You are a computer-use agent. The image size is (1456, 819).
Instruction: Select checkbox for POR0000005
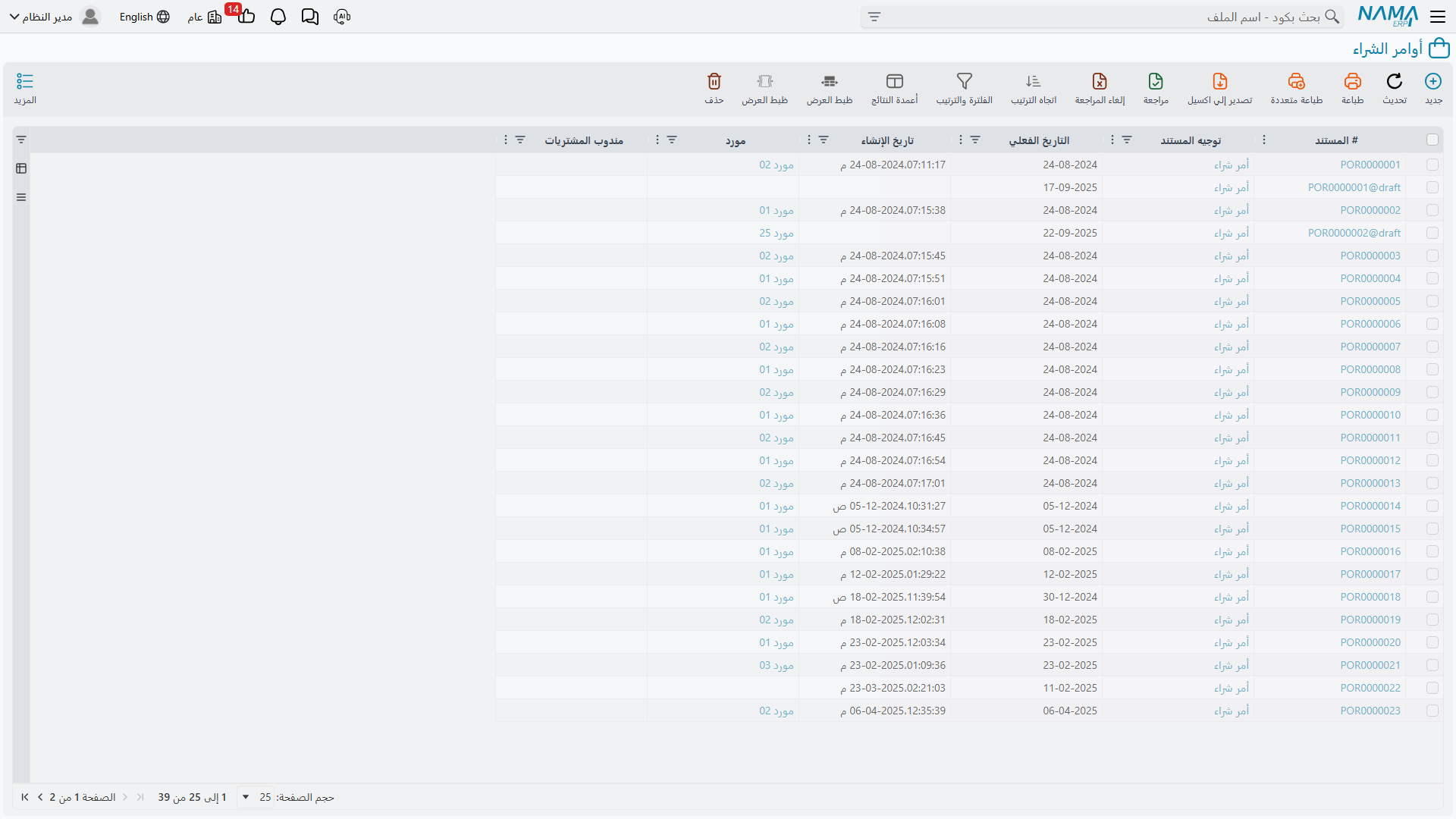pos(1432,301)
